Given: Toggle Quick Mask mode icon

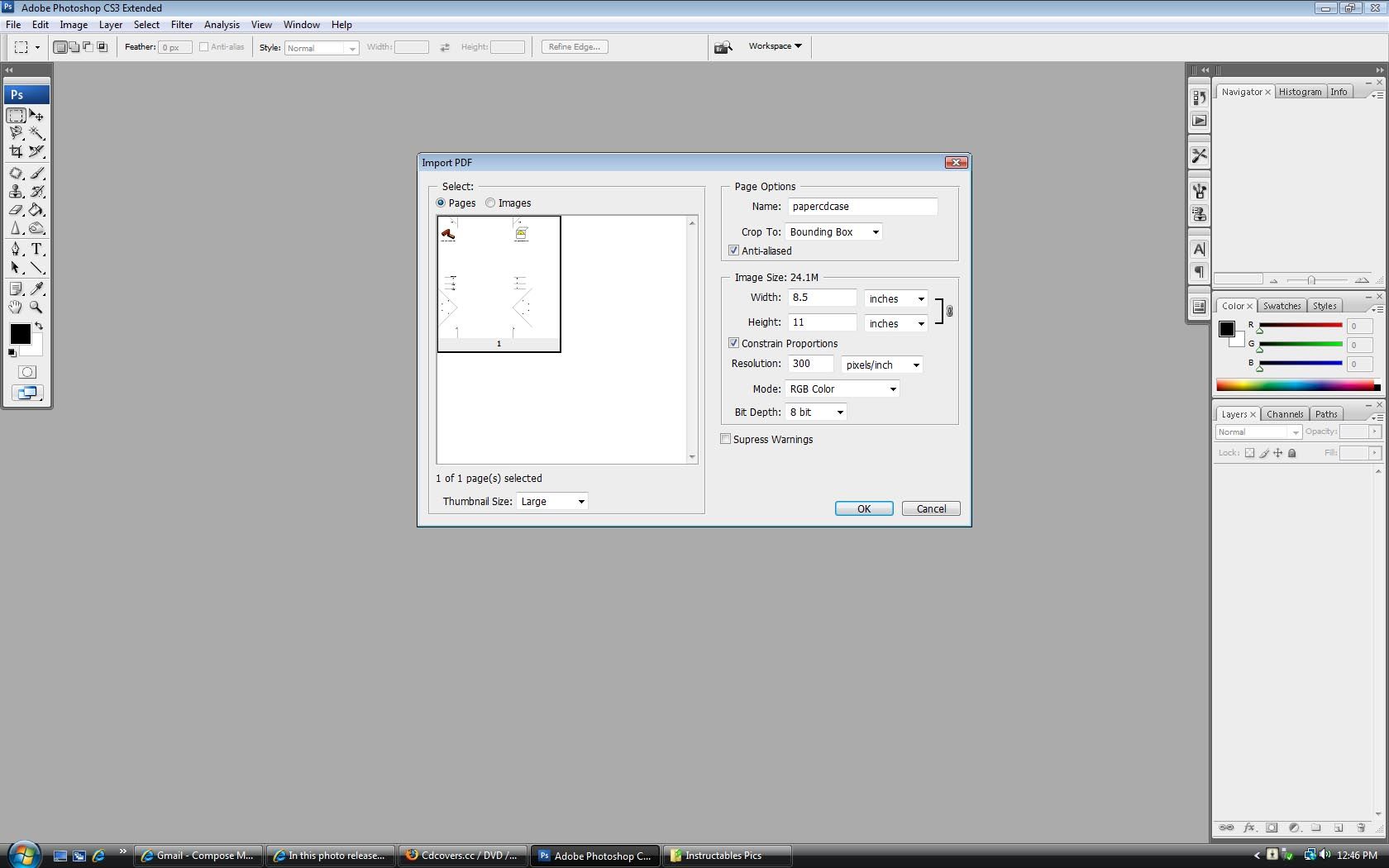Looking at the screenshot, I should 27,372.
